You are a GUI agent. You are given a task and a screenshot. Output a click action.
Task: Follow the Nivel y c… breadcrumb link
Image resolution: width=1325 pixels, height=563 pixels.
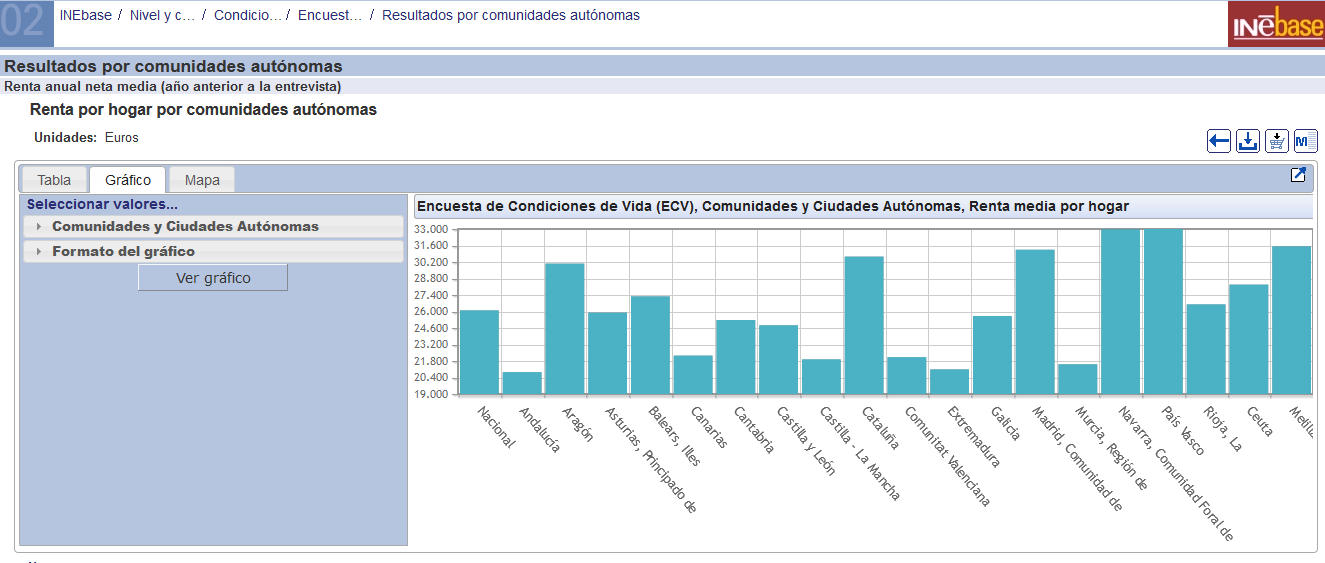pos(162,15)
